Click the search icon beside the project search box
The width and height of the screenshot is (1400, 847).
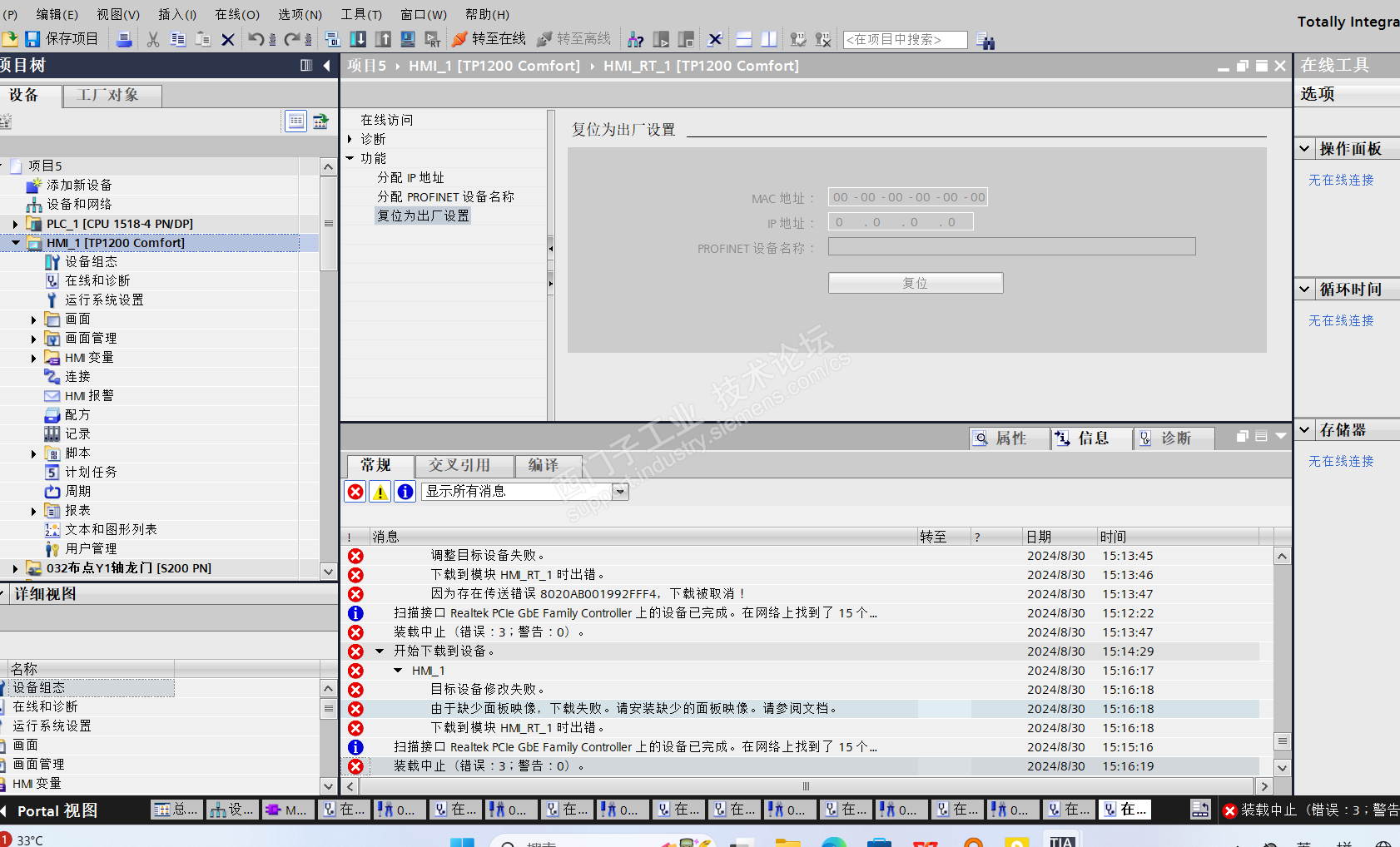[985, 41]
